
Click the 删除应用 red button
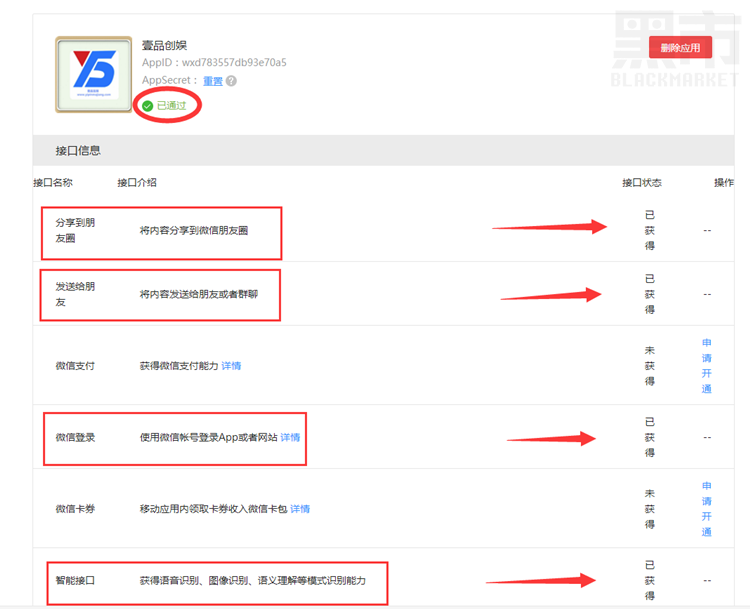pos(680,47)
